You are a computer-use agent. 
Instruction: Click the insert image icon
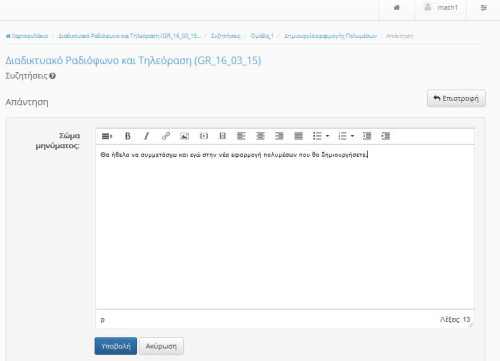[184, 136]
